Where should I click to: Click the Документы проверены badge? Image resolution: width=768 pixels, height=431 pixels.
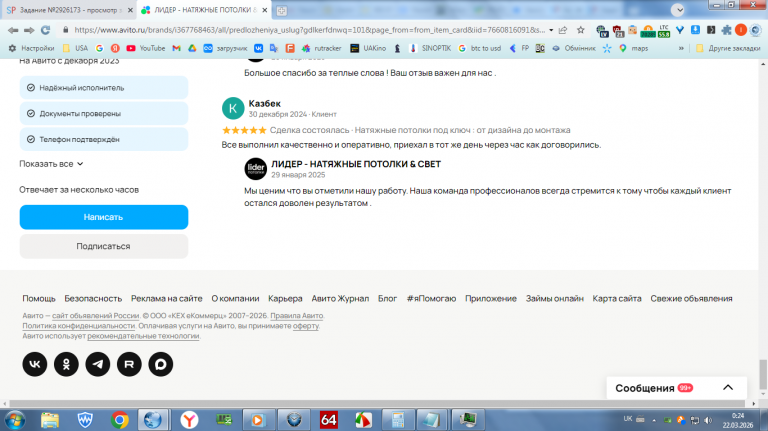(104, 114)
